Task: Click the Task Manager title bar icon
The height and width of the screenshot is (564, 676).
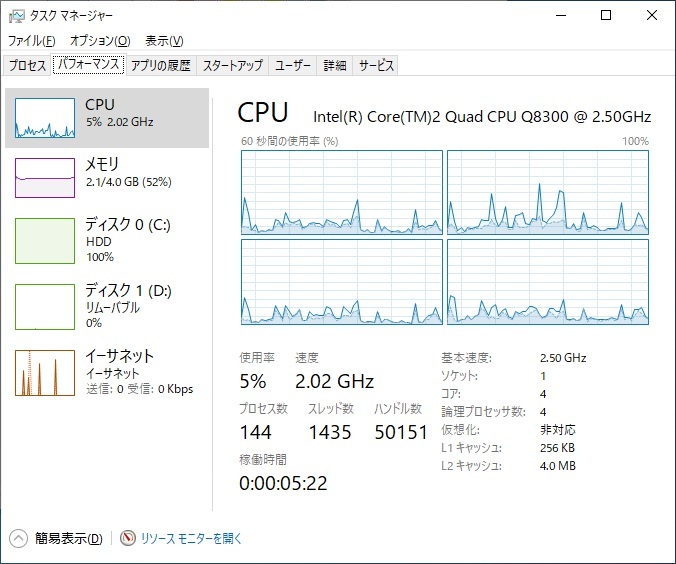Action: pyautogui.click(x=17, y=16)
